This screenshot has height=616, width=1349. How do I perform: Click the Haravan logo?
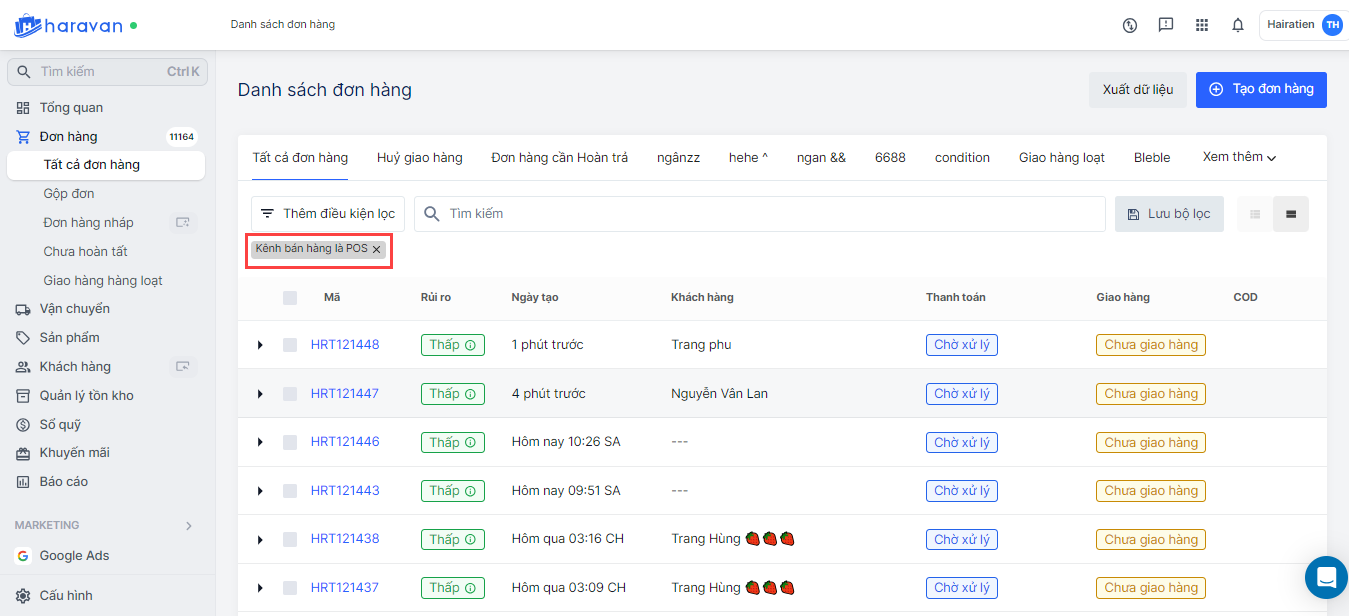(68, 25)
